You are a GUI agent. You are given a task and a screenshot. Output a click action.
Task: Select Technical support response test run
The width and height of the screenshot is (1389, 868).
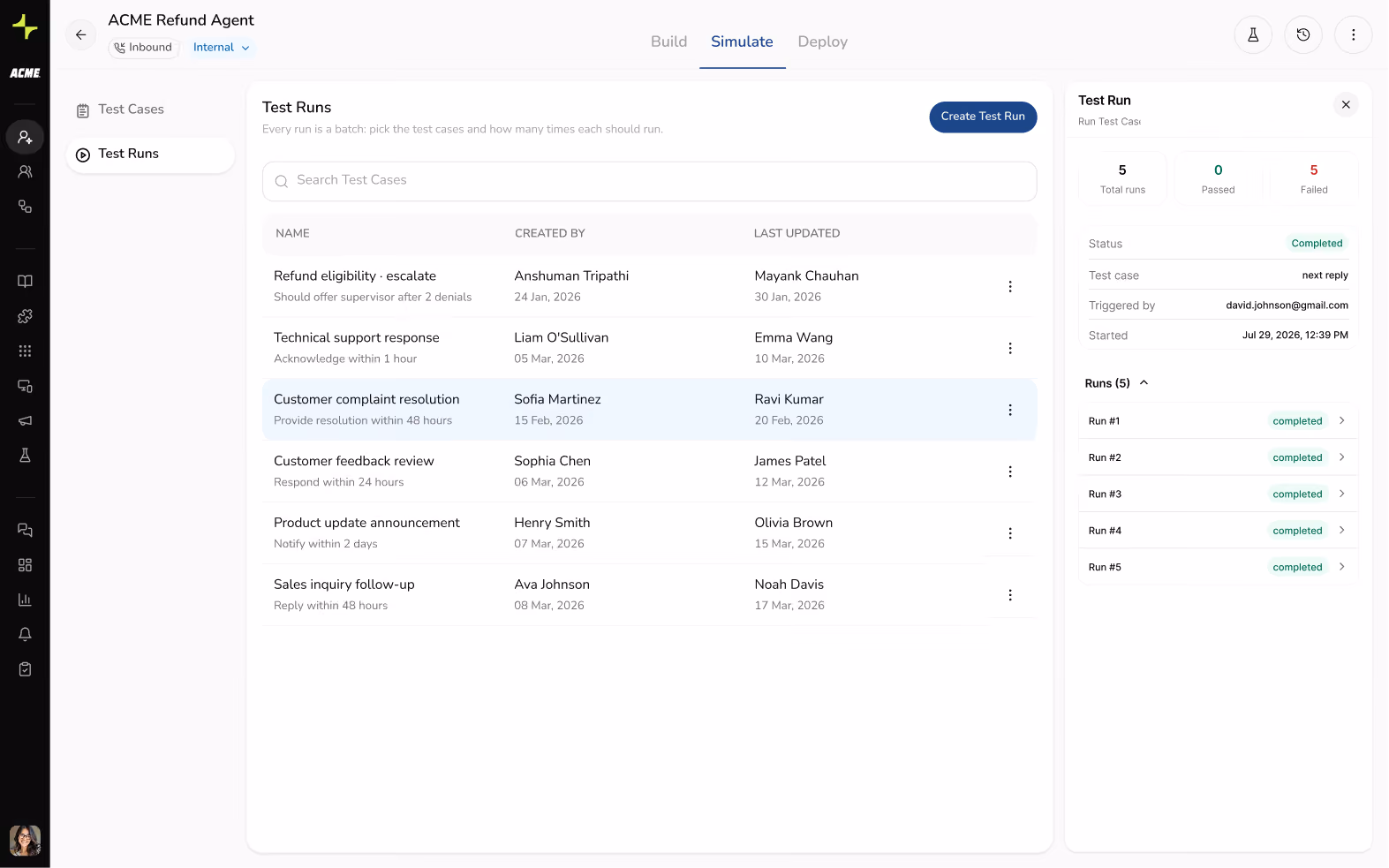tap(649, 348)
